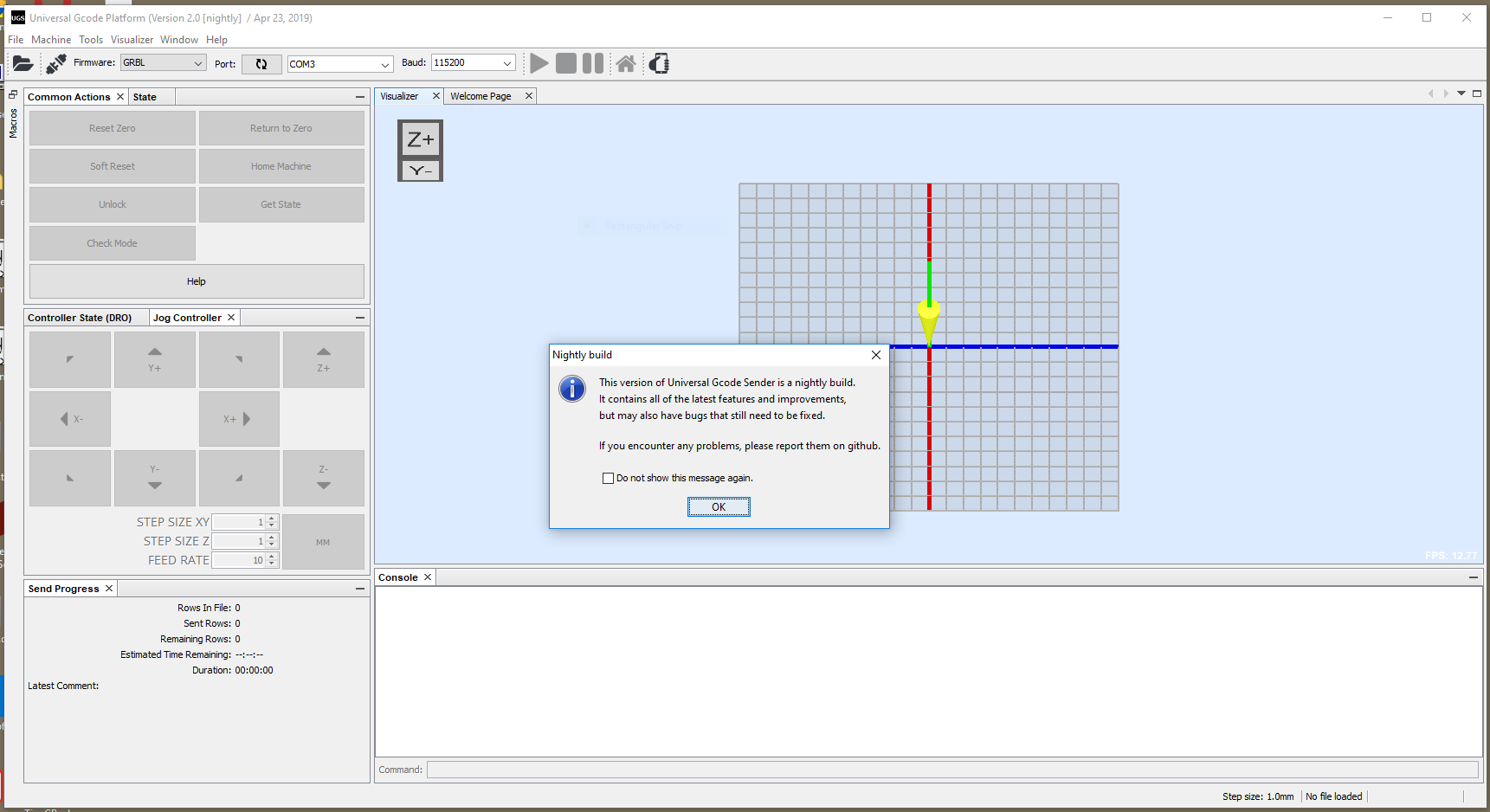Refresh the serial port list
This screenshot has height=812, width=1490.
tap(261, 64)
